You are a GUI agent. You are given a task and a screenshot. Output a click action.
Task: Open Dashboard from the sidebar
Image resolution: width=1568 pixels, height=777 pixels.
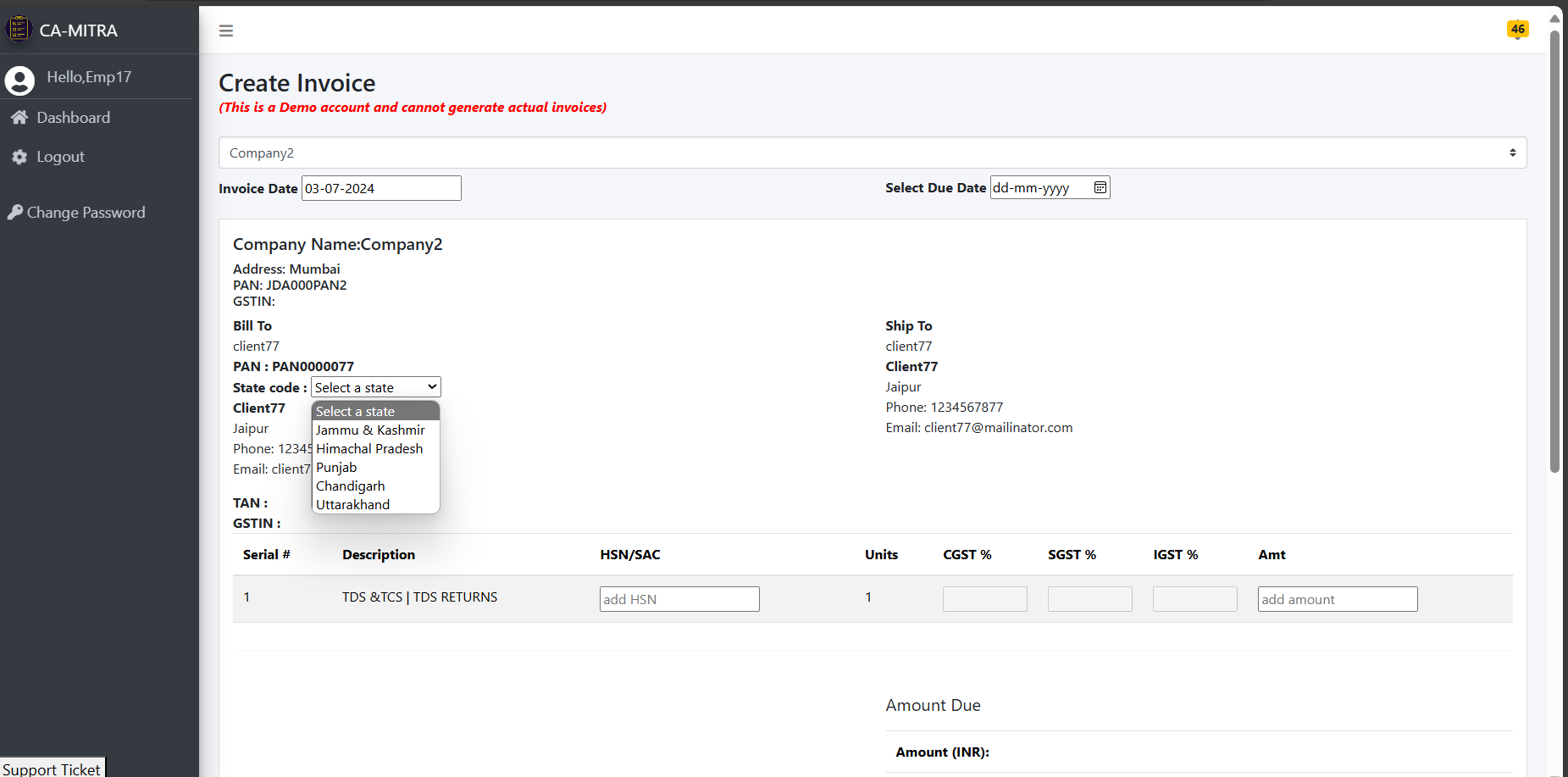73,118
